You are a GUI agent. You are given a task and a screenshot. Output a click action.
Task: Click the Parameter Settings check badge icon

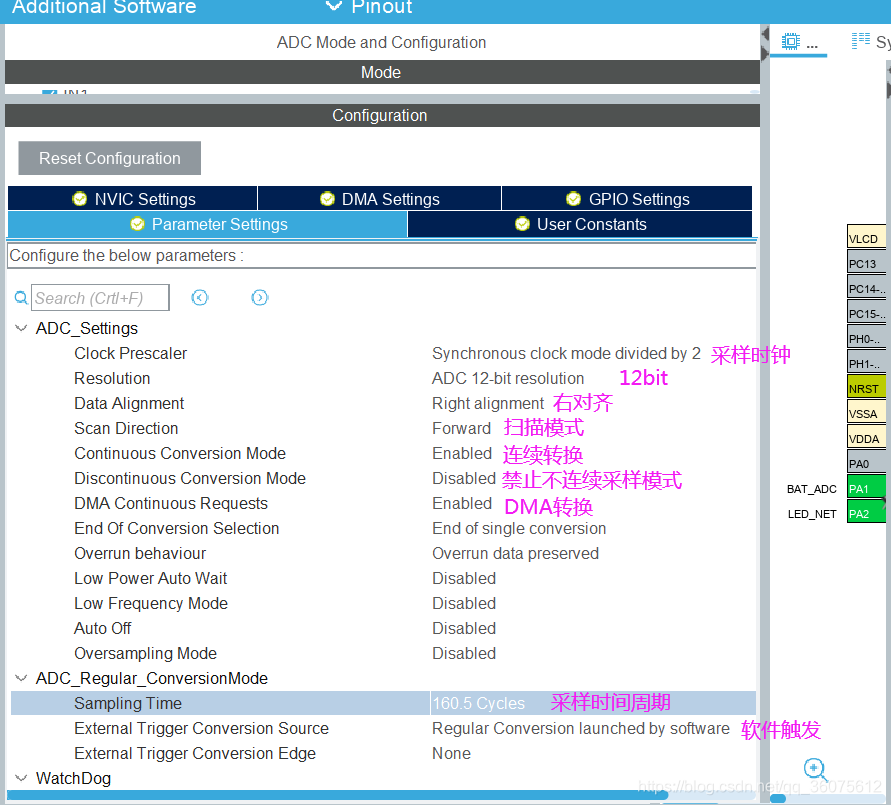(137, 224)
